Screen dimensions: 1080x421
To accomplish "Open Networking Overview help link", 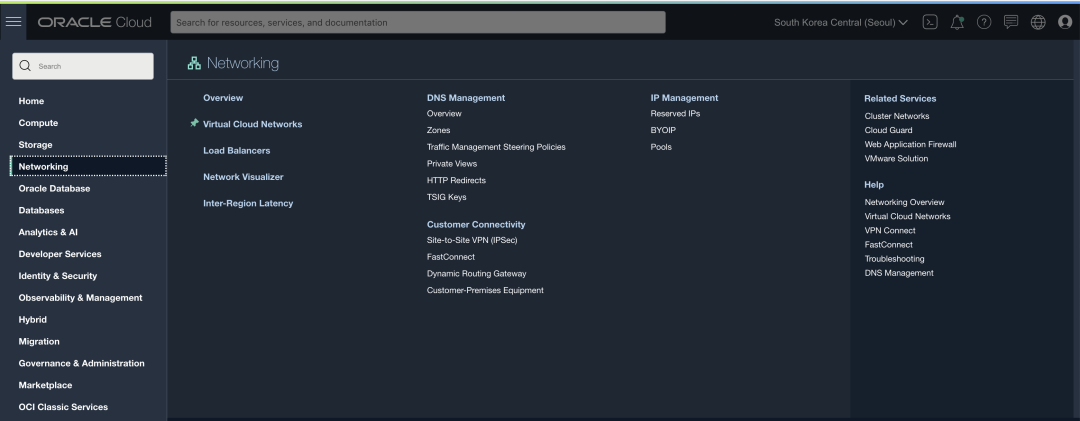I will [x=904, y=202].
